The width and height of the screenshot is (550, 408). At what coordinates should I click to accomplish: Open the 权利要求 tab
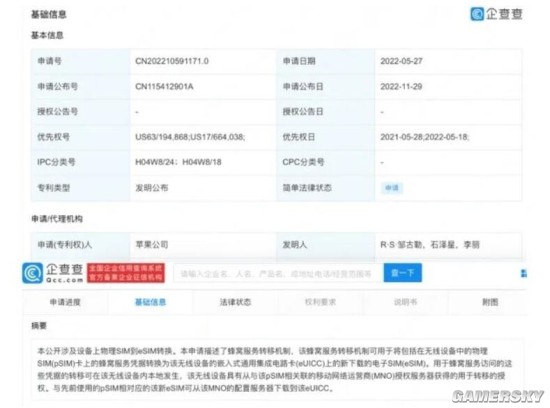320,302
